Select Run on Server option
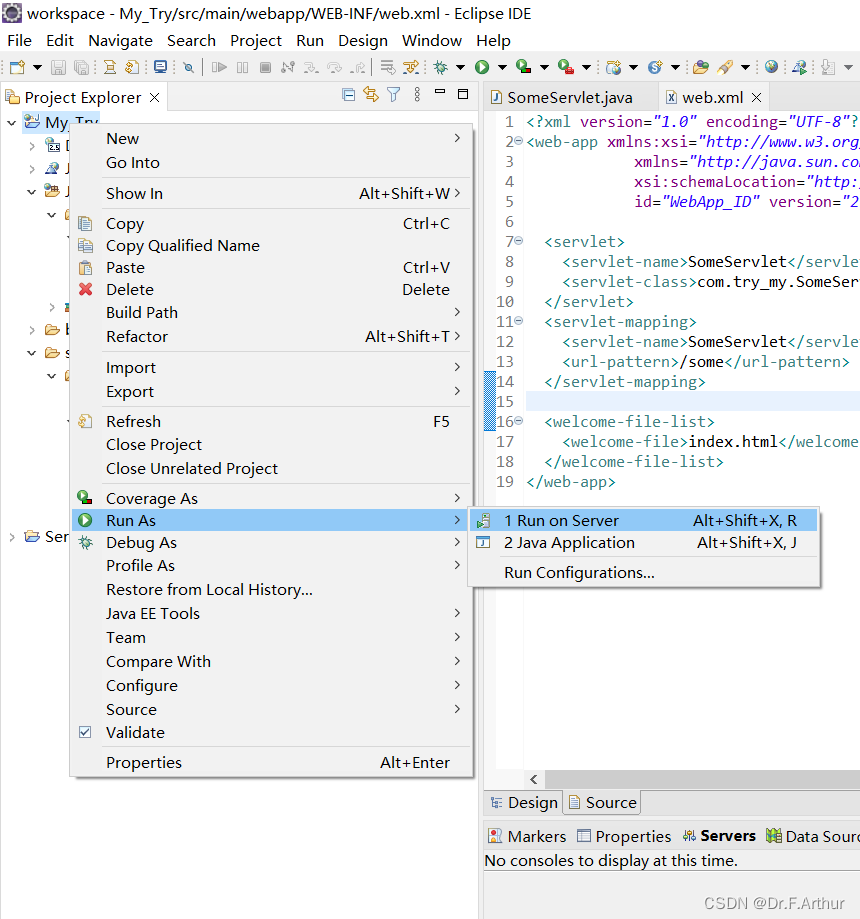The height and width of the screenshot is (919, 860). click(644, 520)
